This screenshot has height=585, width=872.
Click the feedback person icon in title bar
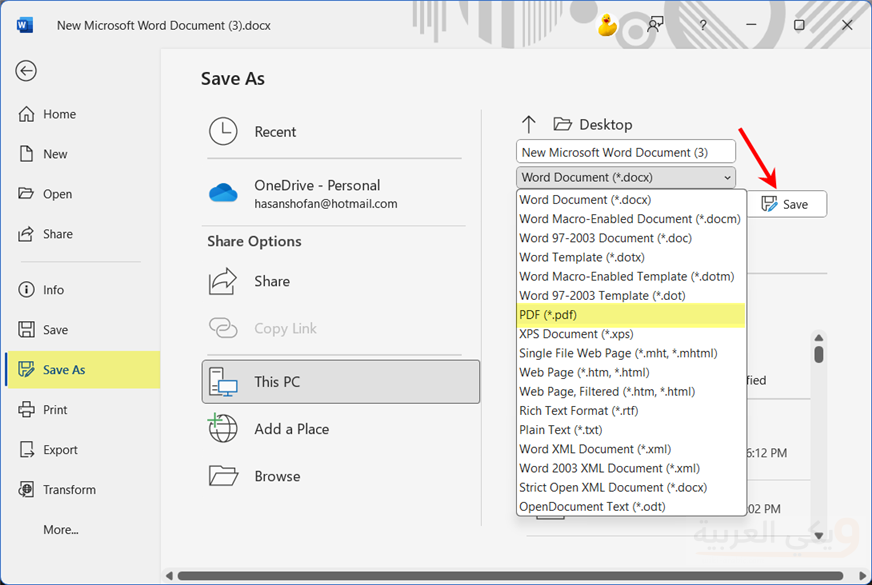(x=655, y=25)
